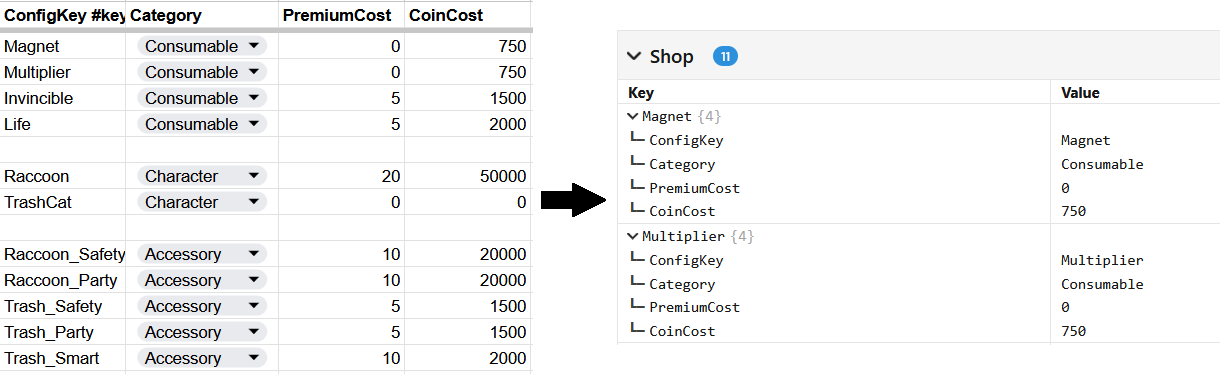Viewport: 1220px width, 374px height.
Task: Open Category dropdown for TrashCat row
Action: point(201,202)
